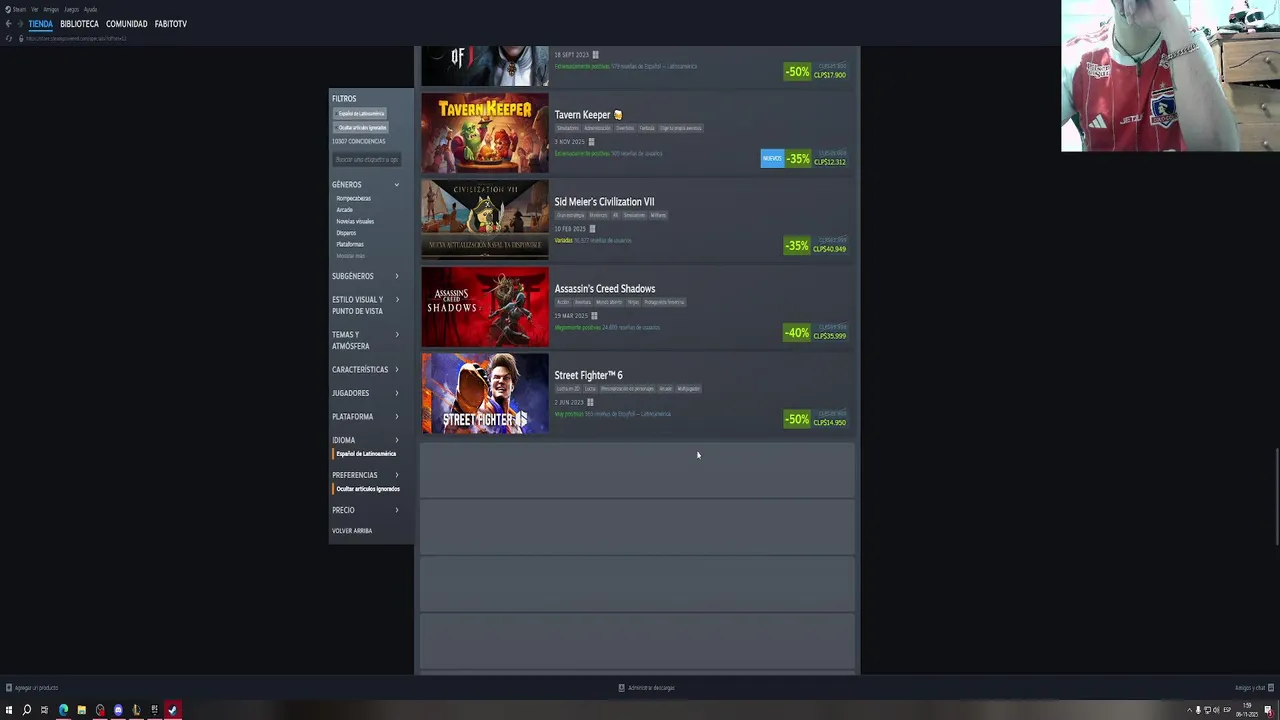Screen dimensions: 1280x720
Task: Open the Windows Start menu
Action: point(9,710)
